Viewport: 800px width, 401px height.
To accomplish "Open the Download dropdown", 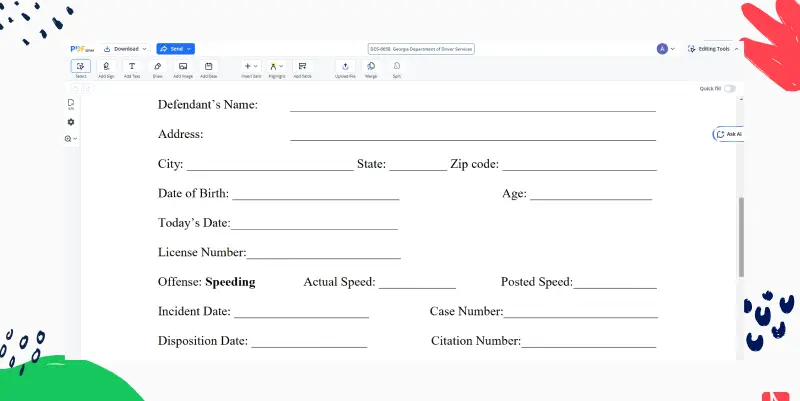I will [125, 49].
